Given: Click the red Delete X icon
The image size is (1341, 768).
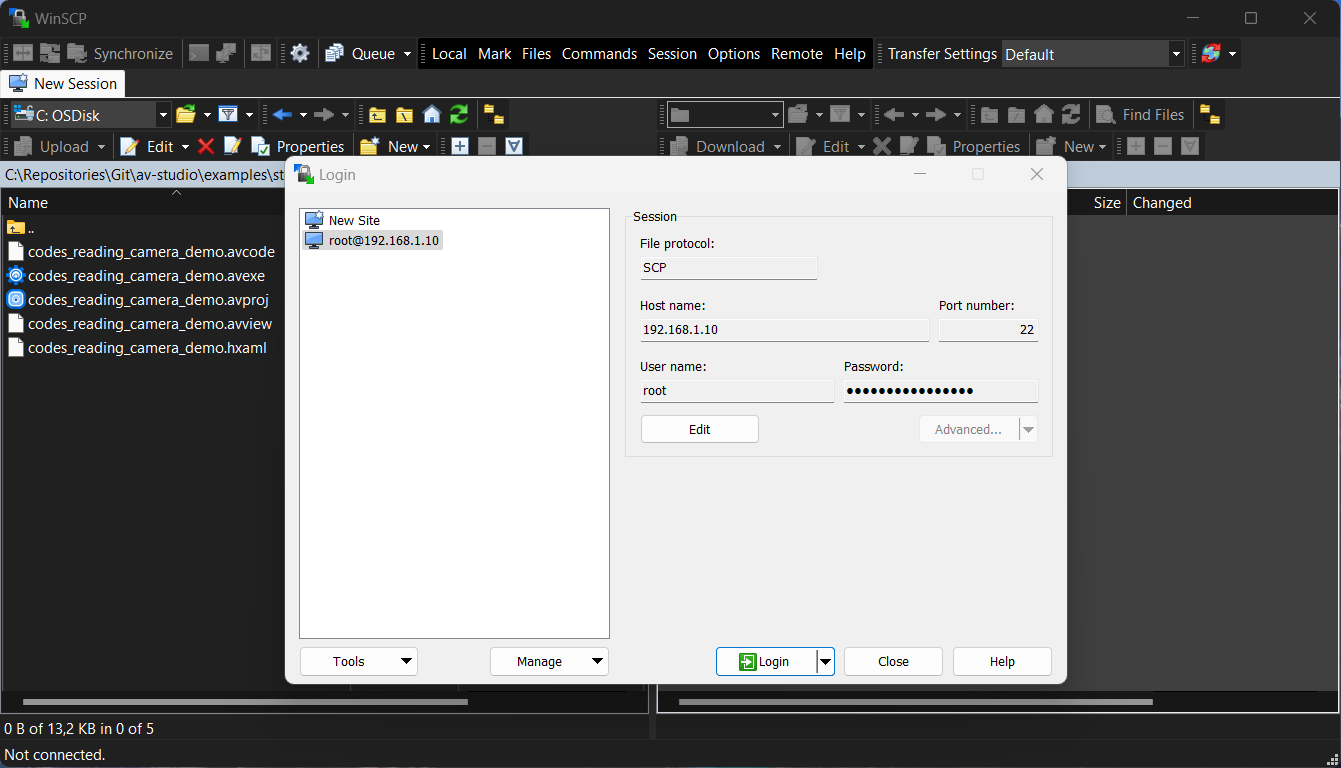Looking at the screenshot, I should pyautogui.click(x=206, y=147).
